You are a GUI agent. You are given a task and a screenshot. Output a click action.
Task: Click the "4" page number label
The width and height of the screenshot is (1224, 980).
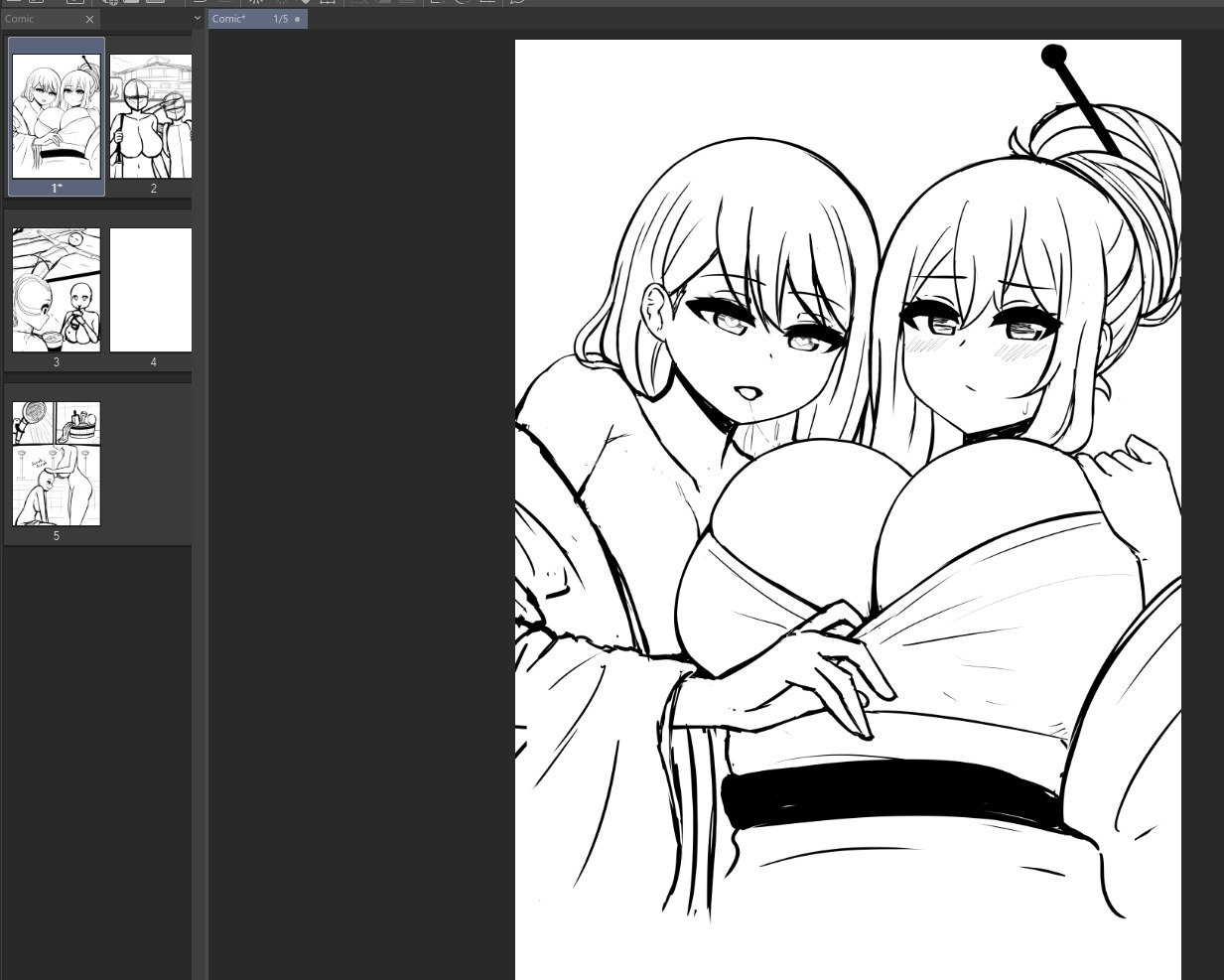(153, 362)
